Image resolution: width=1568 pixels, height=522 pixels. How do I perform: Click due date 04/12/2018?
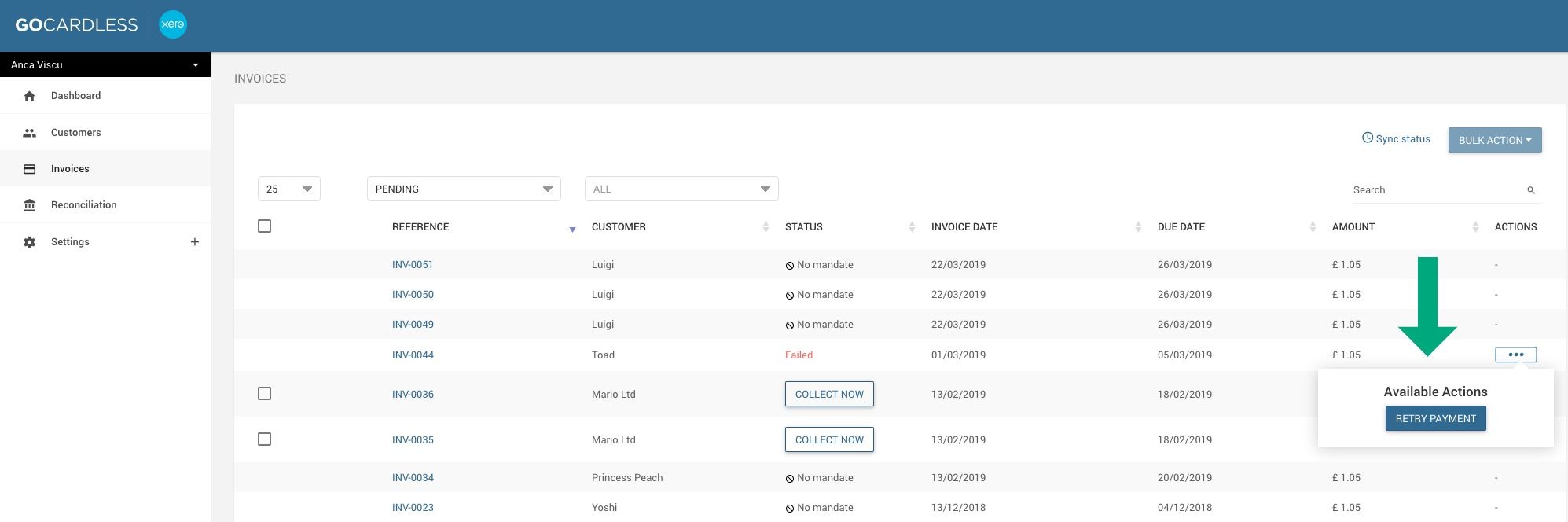coord(1184,508)
